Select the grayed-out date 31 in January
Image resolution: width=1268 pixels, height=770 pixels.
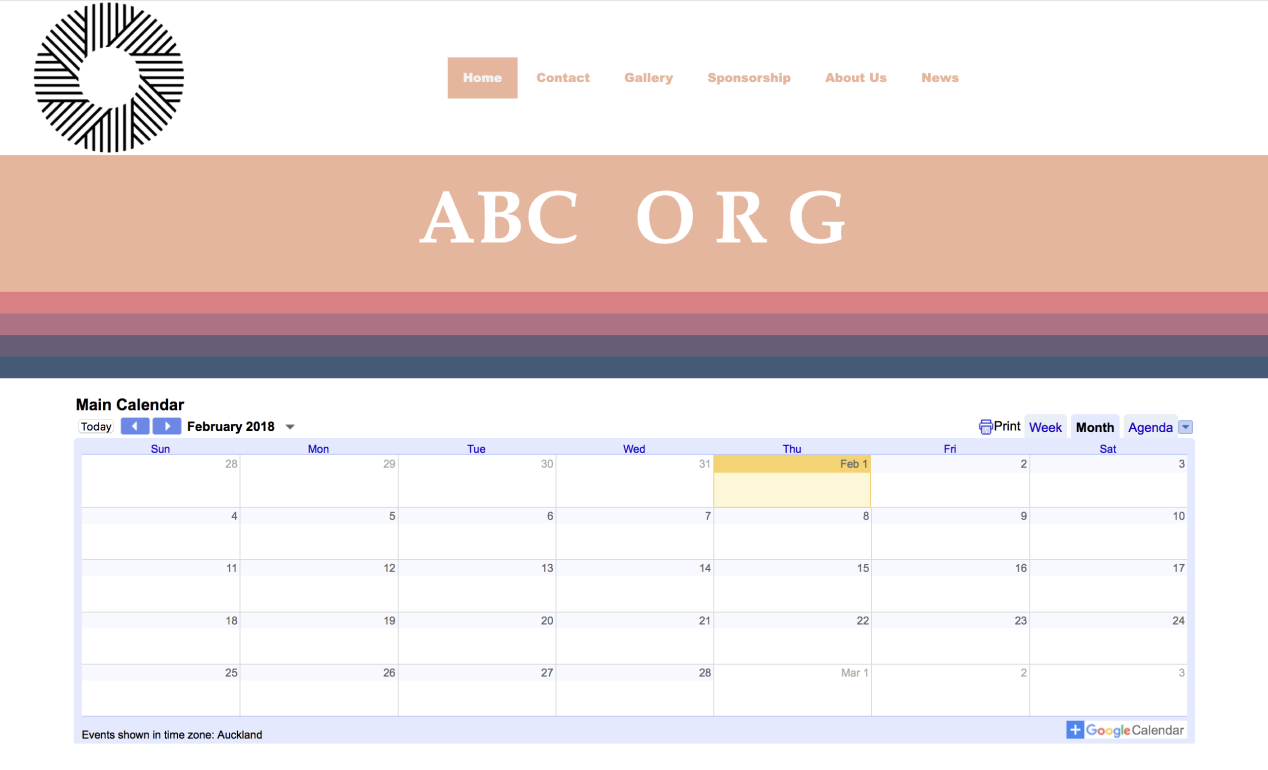click(705, 464)
